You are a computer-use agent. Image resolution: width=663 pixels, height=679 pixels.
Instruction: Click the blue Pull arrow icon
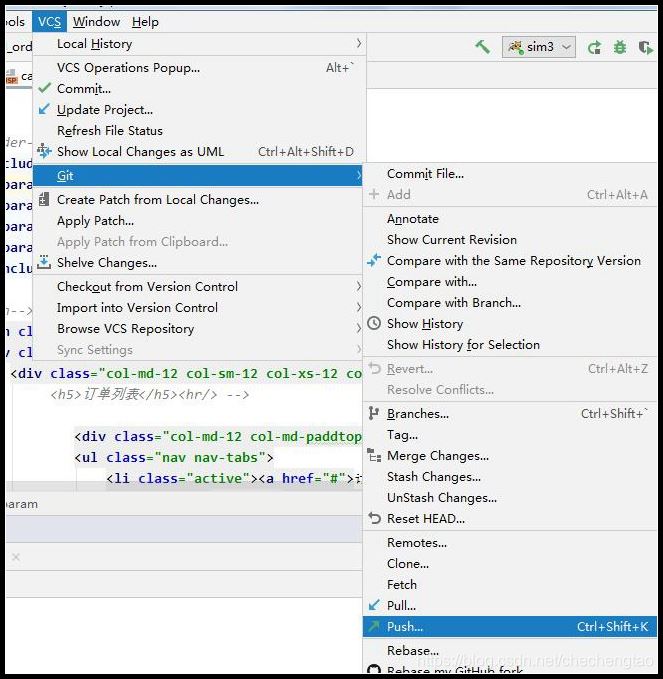point(374,605)
